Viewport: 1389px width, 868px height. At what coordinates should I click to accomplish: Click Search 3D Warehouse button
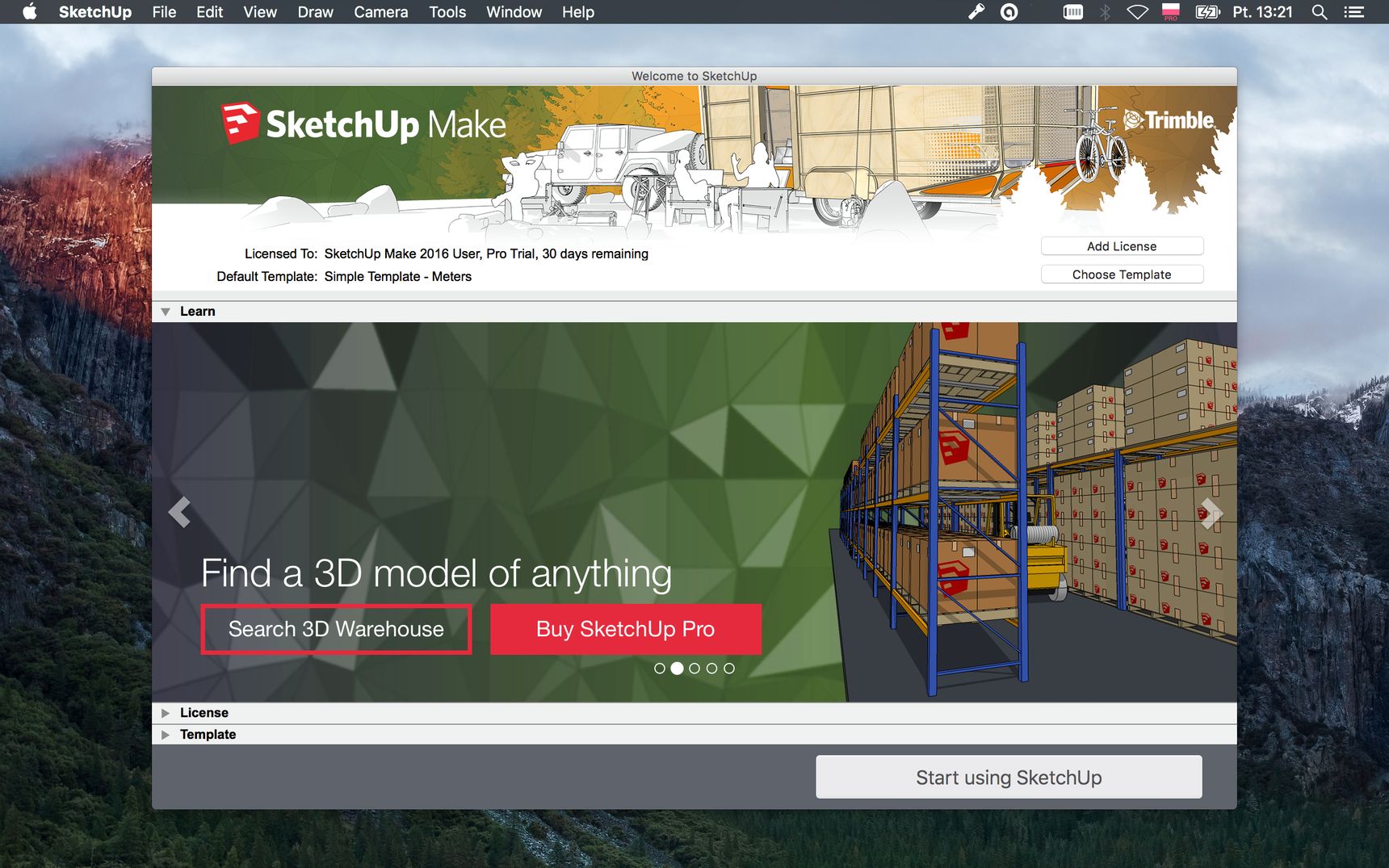coord(336,629)
